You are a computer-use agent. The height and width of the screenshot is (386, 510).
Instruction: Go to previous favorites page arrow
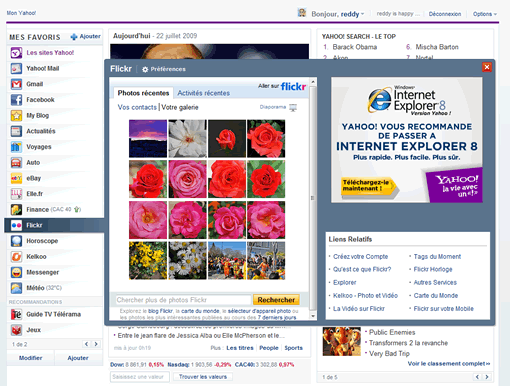(87, 344)
